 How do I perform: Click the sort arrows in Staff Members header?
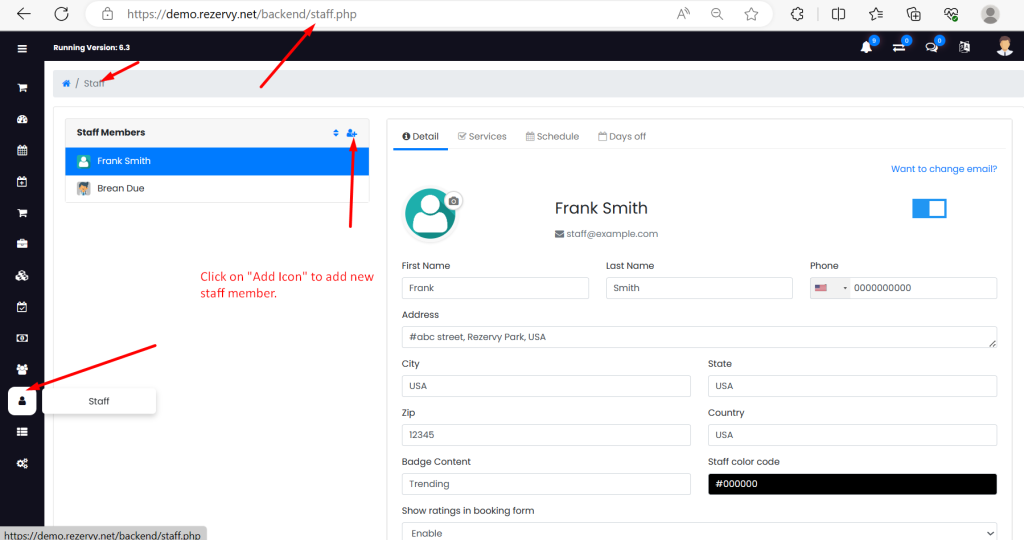click(336, 133)
